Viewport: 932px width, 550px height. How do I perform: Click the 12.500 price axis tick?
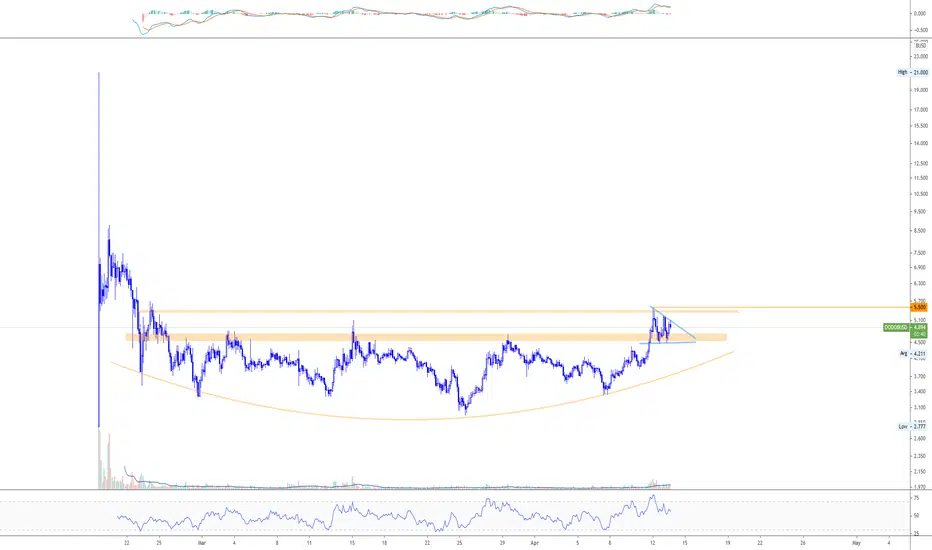point(920,164)
